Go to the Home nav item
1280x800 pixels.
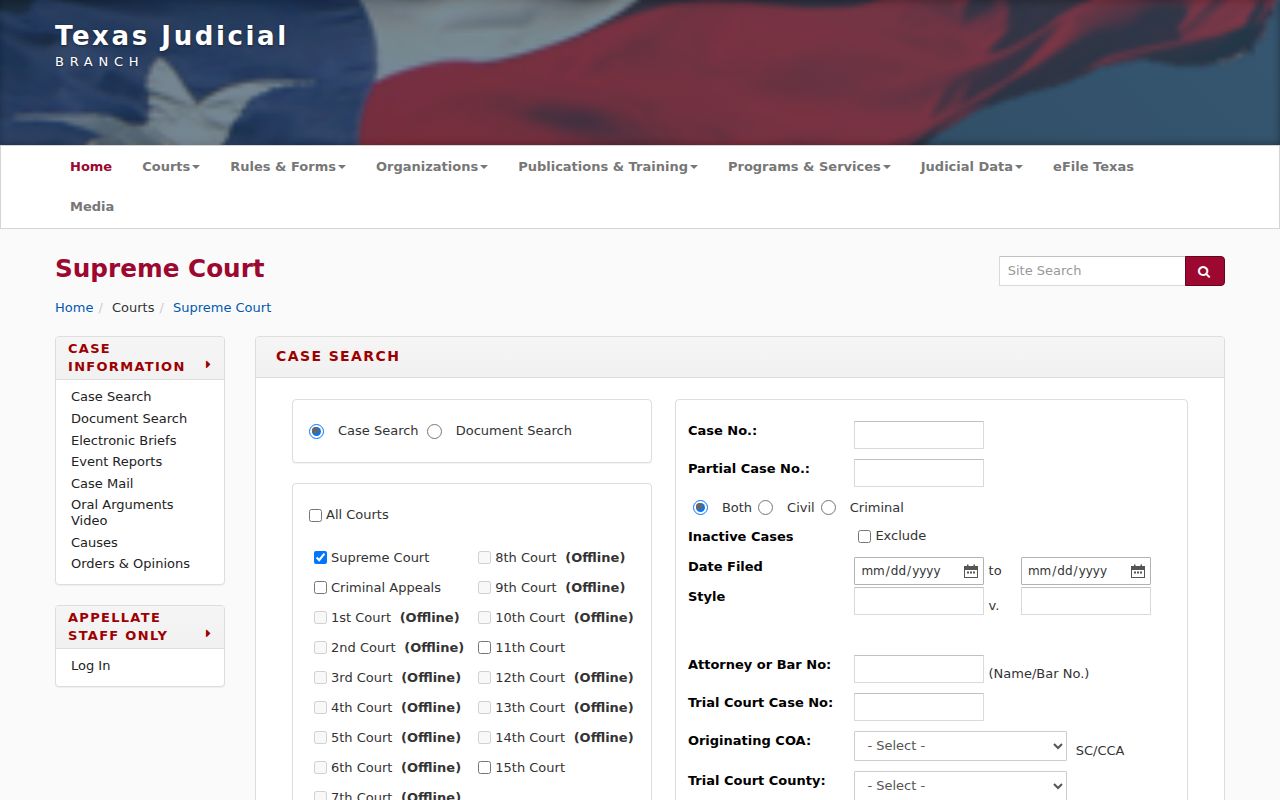tap(91, 167)
